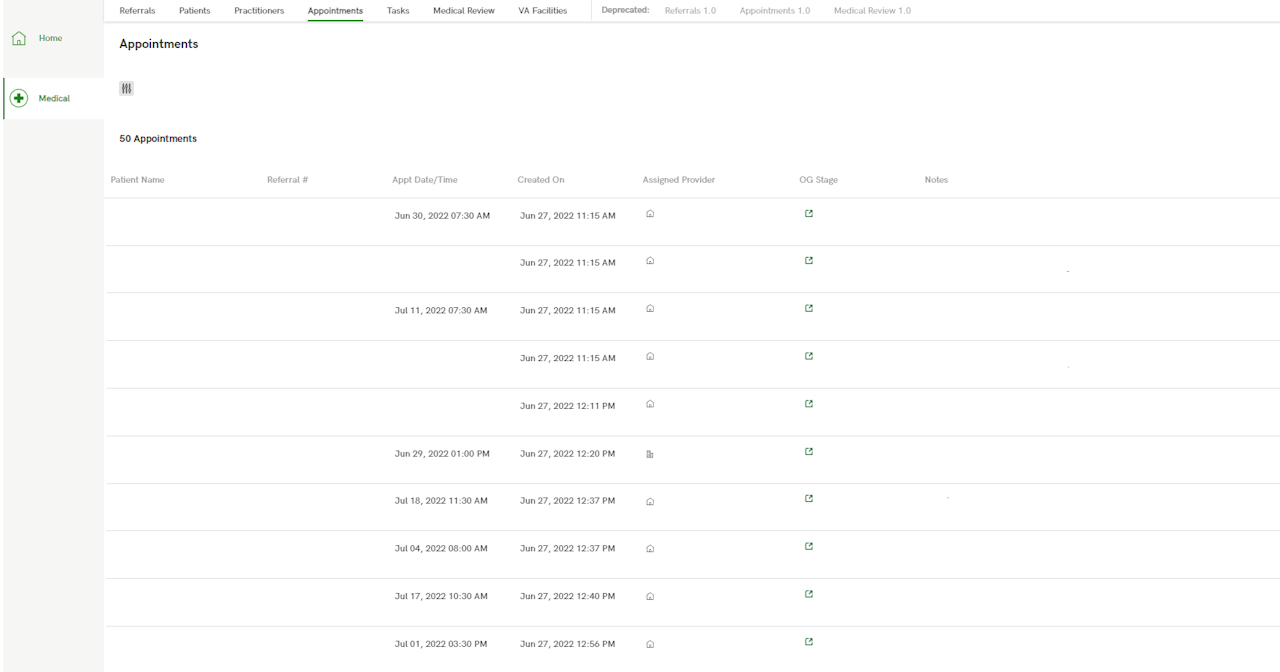The height and width of the screenshot is (672, 1280).
Task: Open external link for Jul 01 03:30 PM appointment
Action: pos(809,641)
